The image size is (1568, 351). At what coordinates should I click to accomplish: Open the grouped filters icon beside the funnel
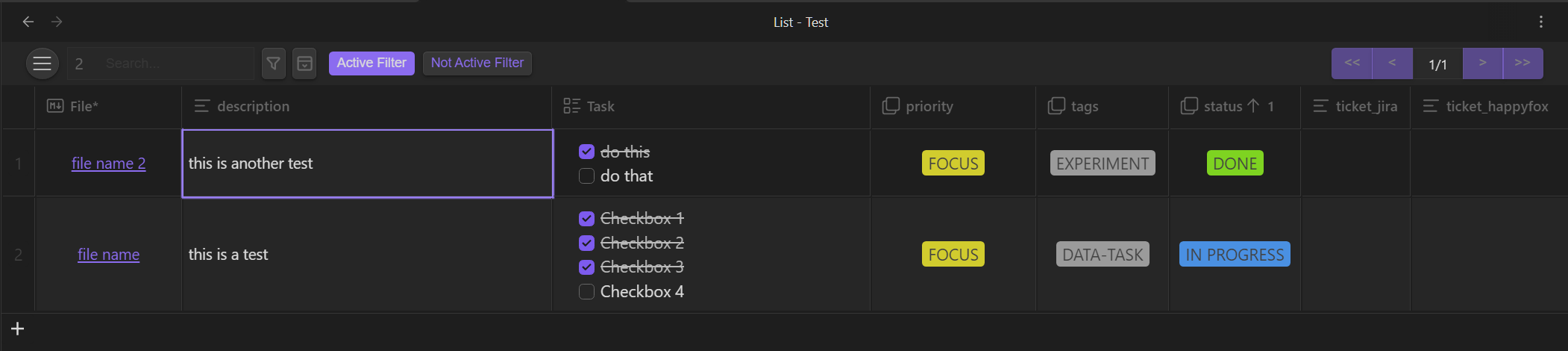pos(304,63)
